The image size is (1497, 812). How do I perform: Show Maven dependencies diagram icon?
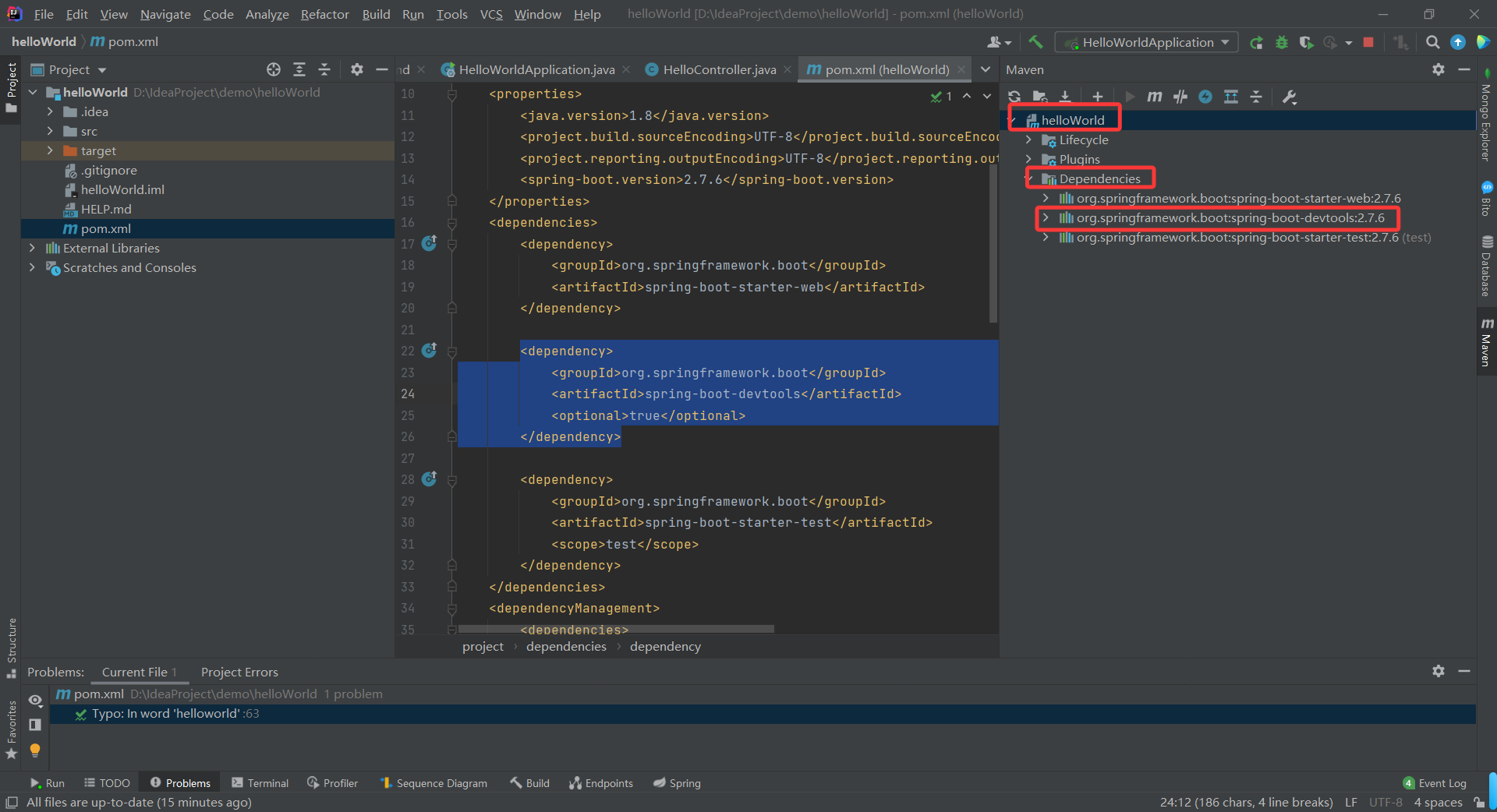coord(1231,97)
